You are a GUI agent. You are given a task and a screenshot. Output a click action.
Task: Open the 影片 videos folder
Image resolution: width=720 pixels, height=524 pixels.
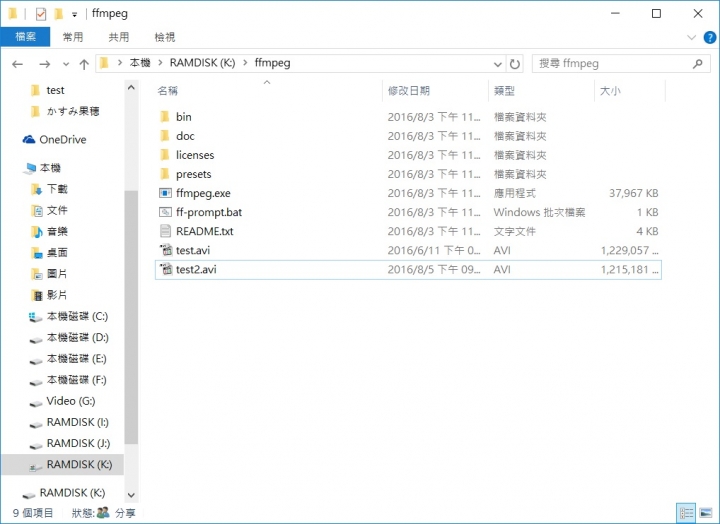pos(57,295)
